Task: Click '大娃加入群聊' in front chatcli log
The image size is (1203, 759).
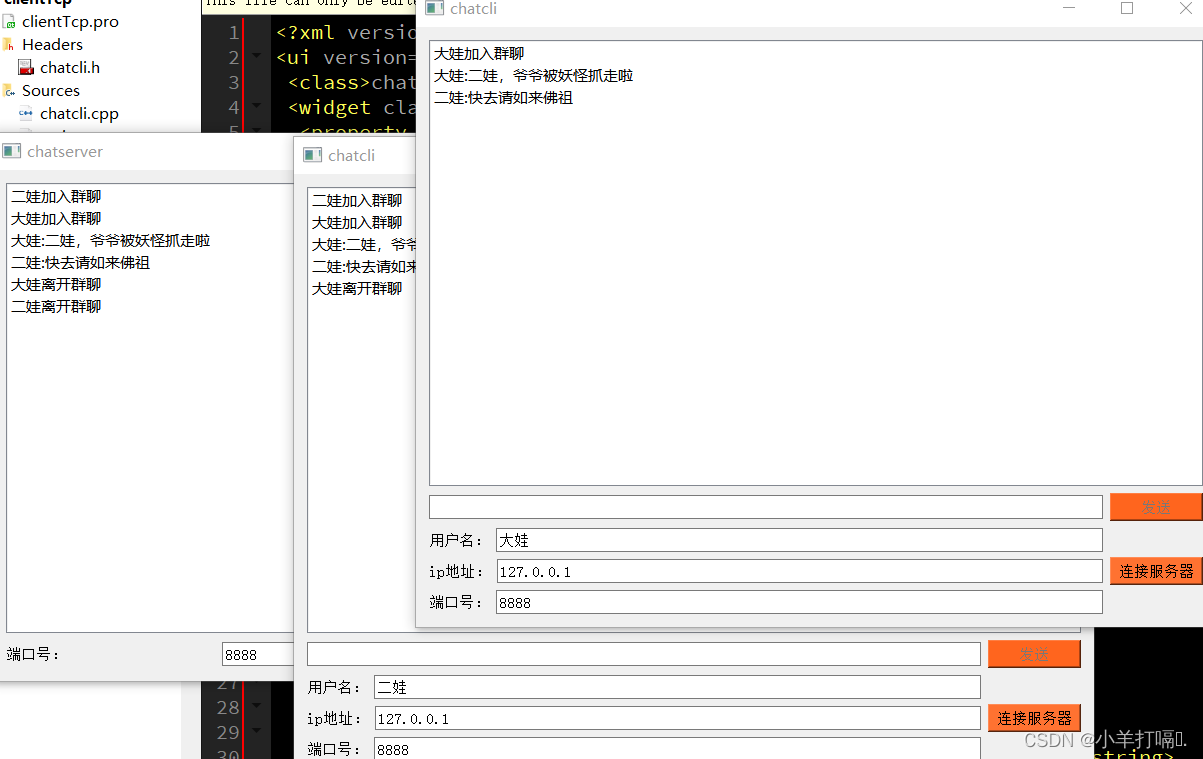Action: (479, 53)
